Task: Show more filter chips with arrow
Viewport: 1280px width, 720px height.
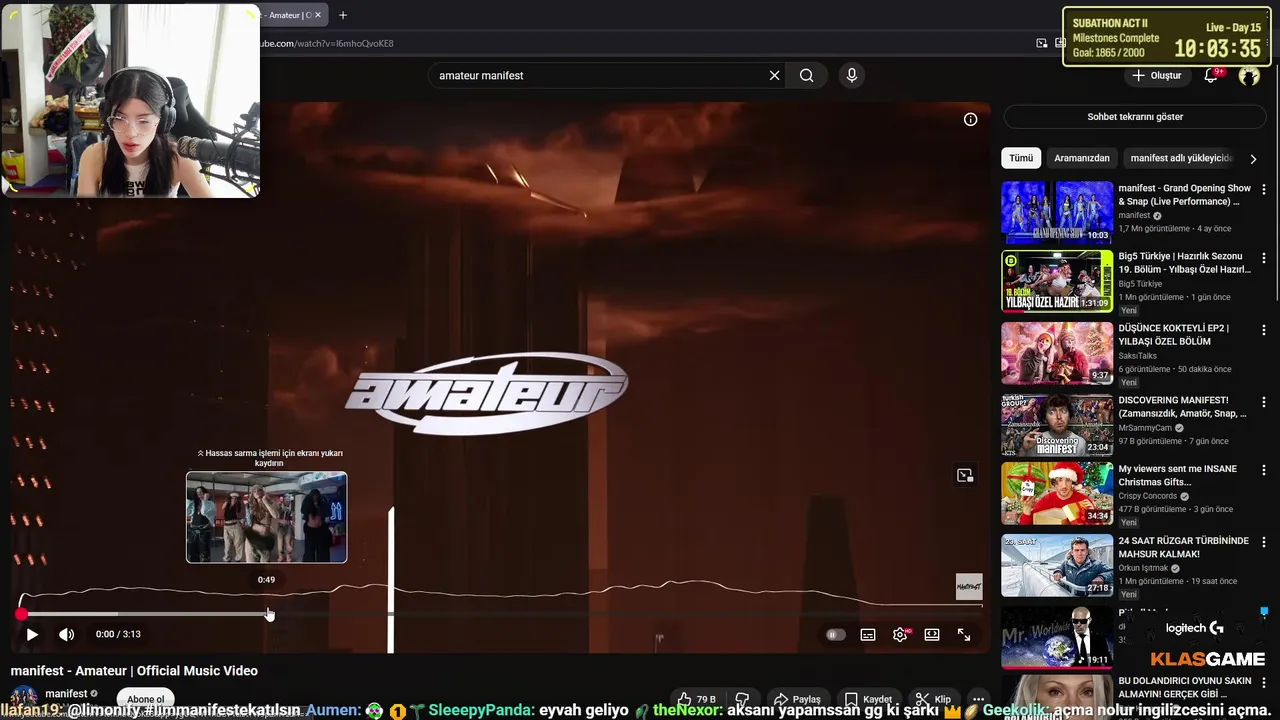Action: pyautogui.click(x=1253, y=158)
